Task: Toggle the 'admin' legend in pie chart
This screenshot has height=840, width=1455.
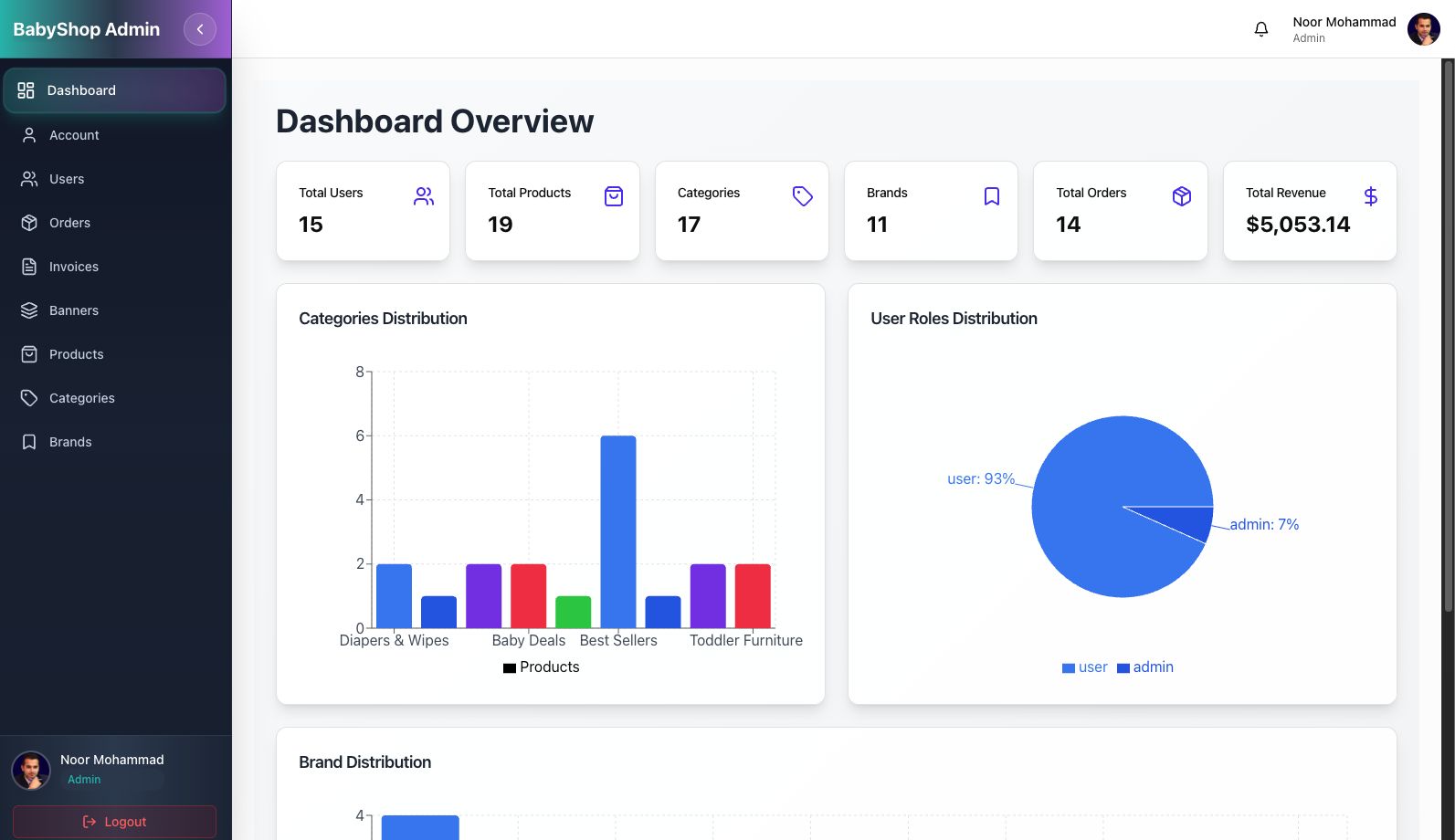Action: pyautogui.click(x=1145, y=667)
